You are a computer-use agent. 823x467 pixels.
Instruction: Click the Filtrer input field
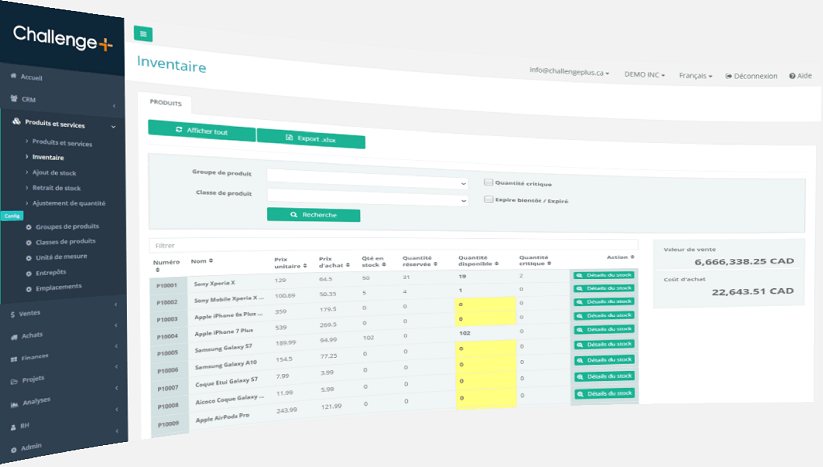click(390, 244)
